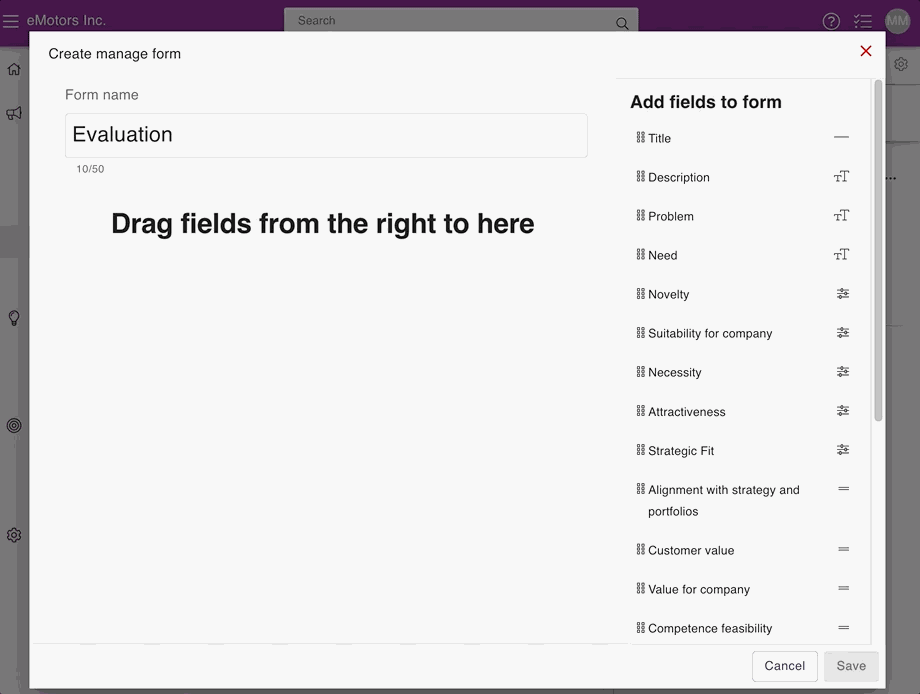Click the drag handle beside Strategic Fit
Viewport: 920px width, 694px height.
640,450
